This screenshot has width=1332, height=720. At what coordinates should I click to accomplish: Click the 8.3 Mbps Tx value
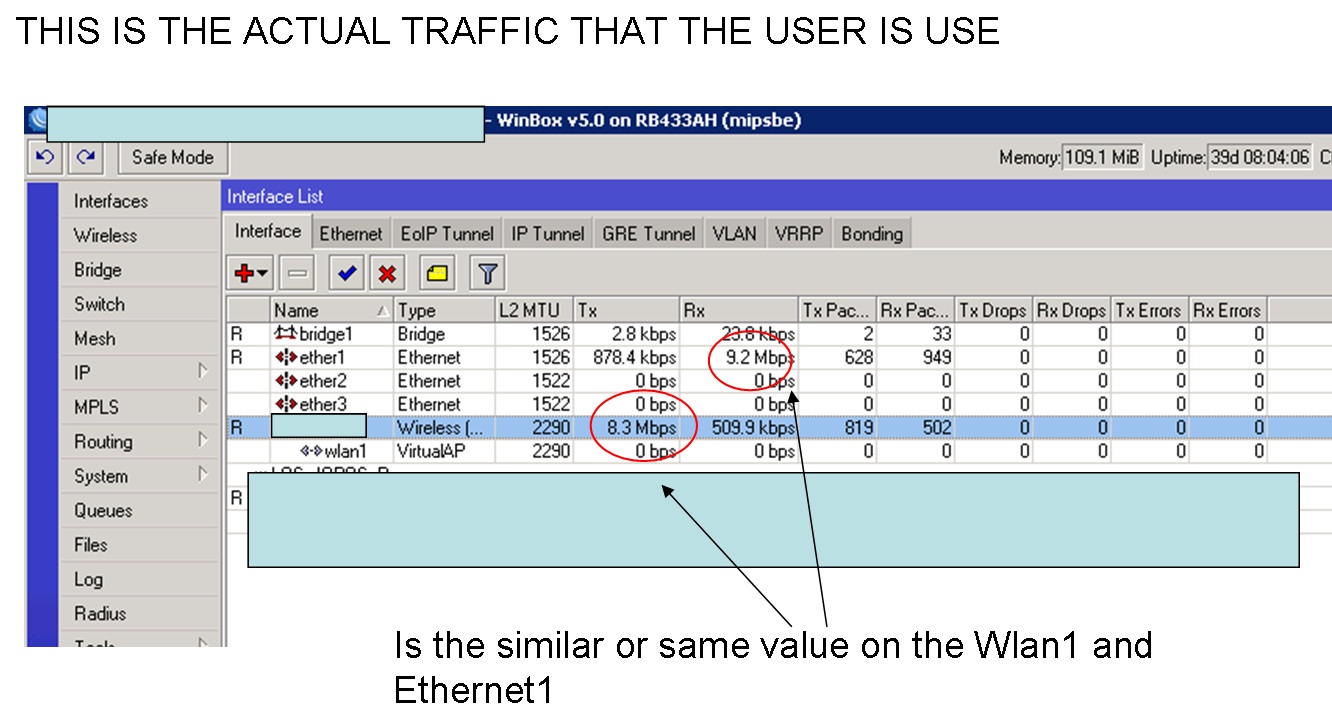(x=641, y=428)
